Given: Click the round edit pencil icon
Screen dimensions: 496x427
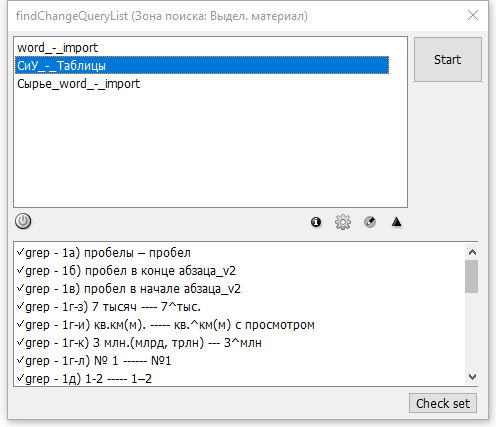Looking at the screenshot, I should (x=370, y=222).
